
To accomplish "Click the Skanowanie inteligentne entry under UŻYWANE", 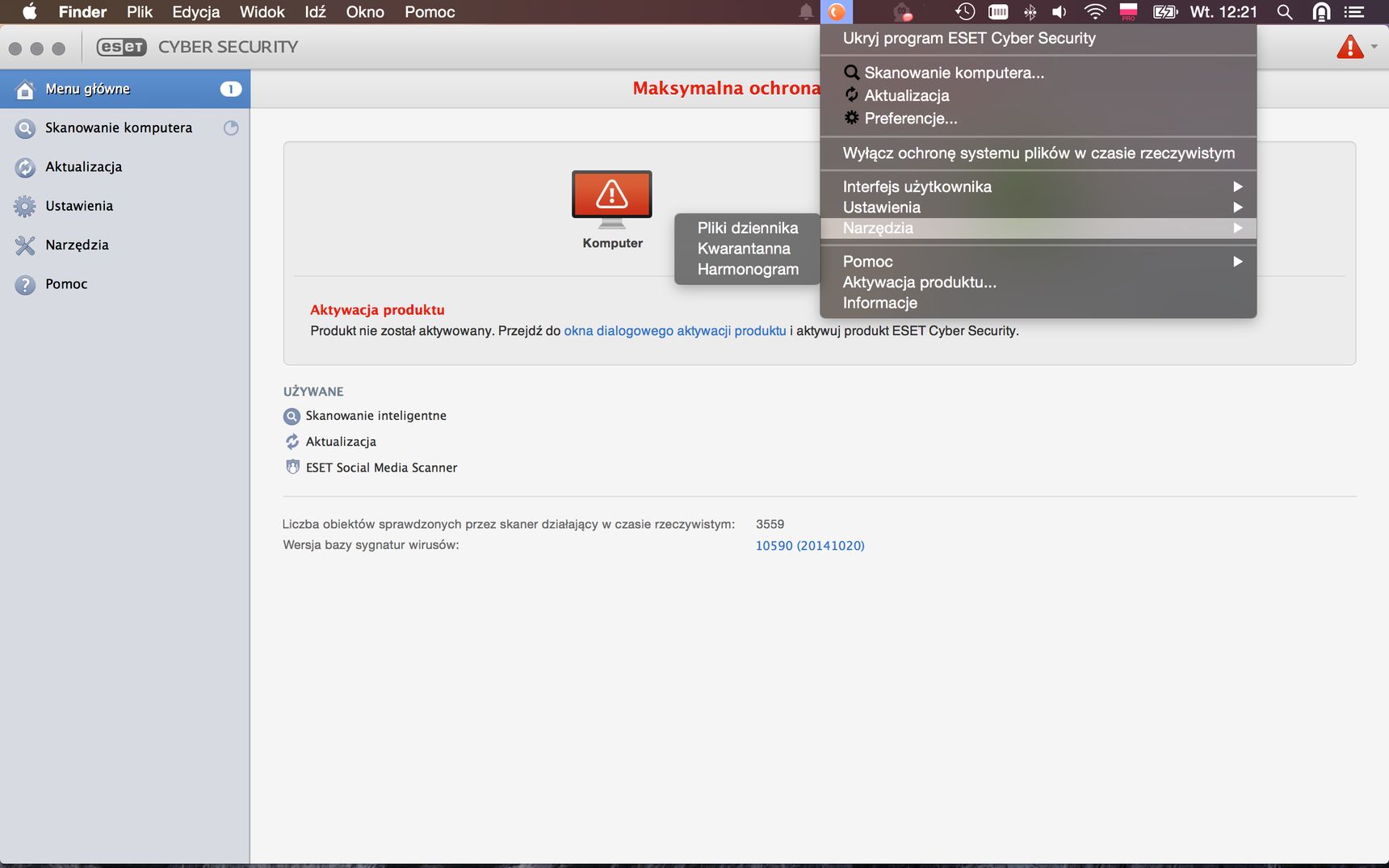I will click(376, 416).
